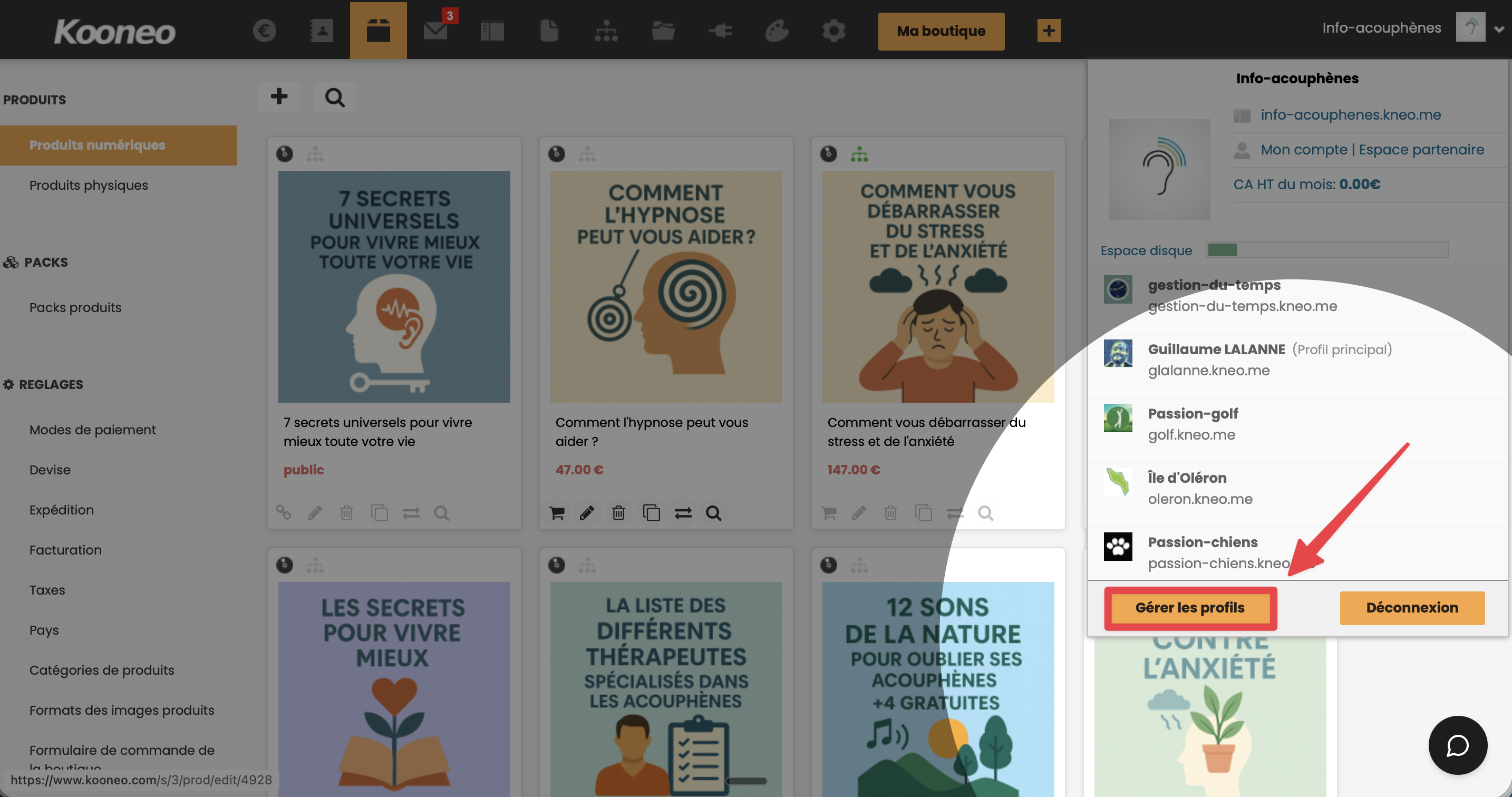Click the Gérer les profils button
The width and height of the screenshot is (1512, 797).
pos(1190,607)
